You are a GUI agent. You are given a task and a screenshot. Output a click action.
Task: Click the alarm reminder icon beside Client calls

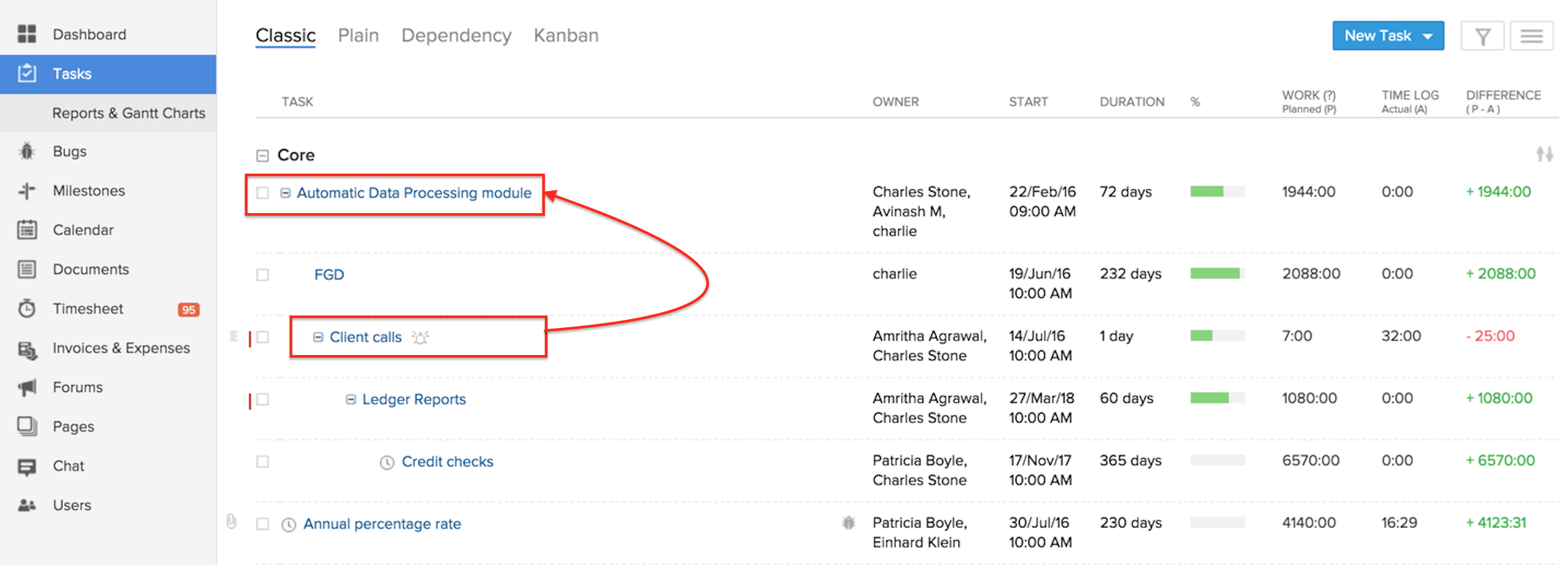(x=421, y=338)
